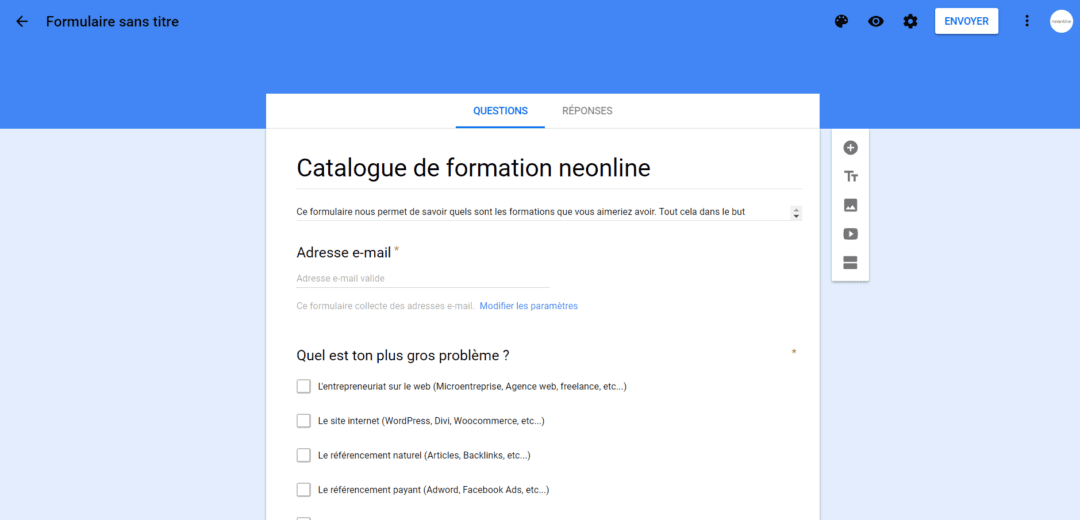Click the ENVOYER button
The width and height of the screenshot is (1080, 520).
(966, 21)
